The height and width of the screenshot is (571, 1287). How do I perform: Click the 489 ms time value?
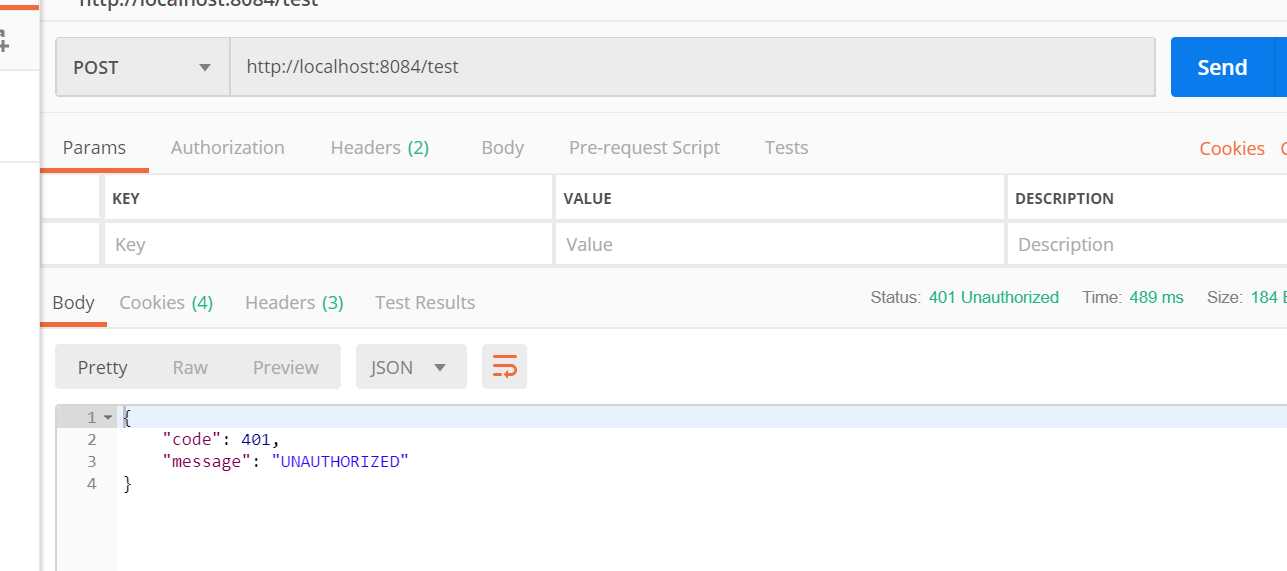(1157, 297)
